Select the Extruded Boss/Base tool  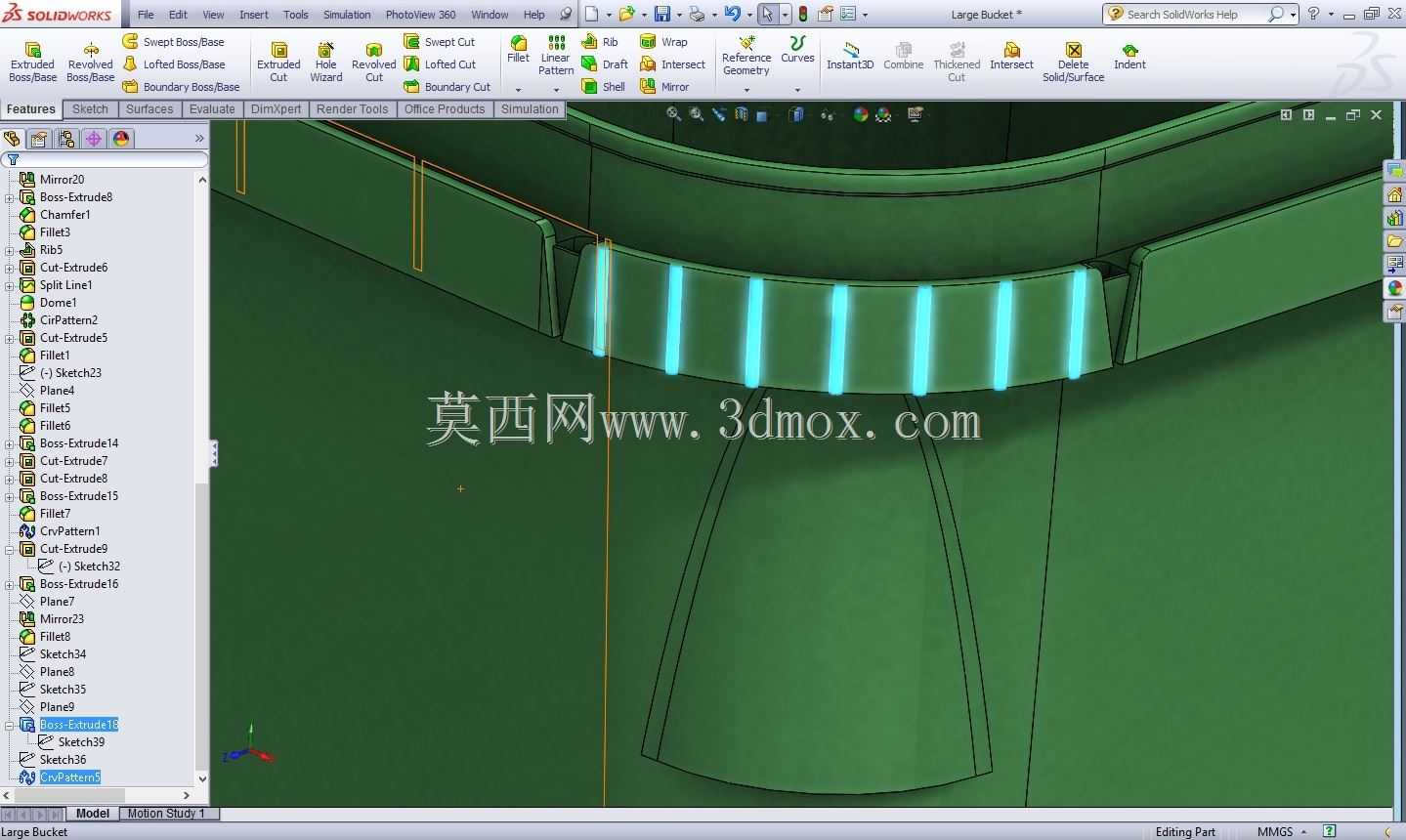(32, 62)
